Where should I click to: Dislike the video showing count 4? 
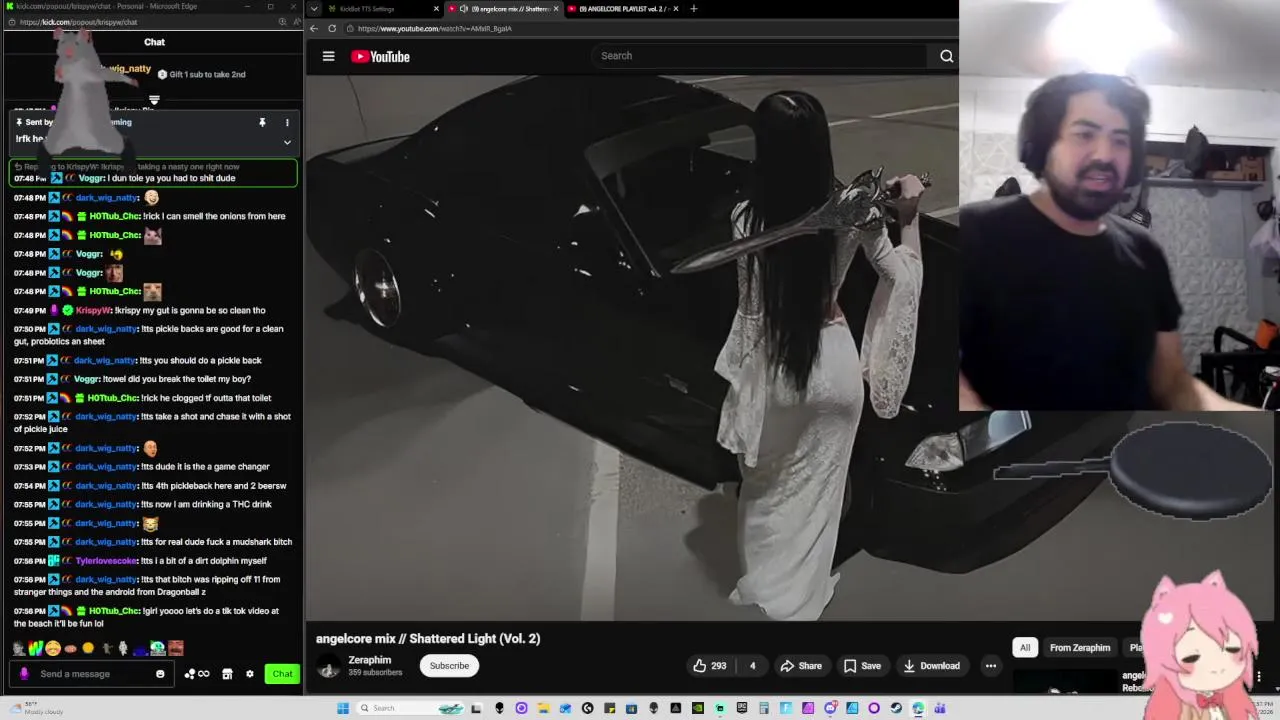752,666
